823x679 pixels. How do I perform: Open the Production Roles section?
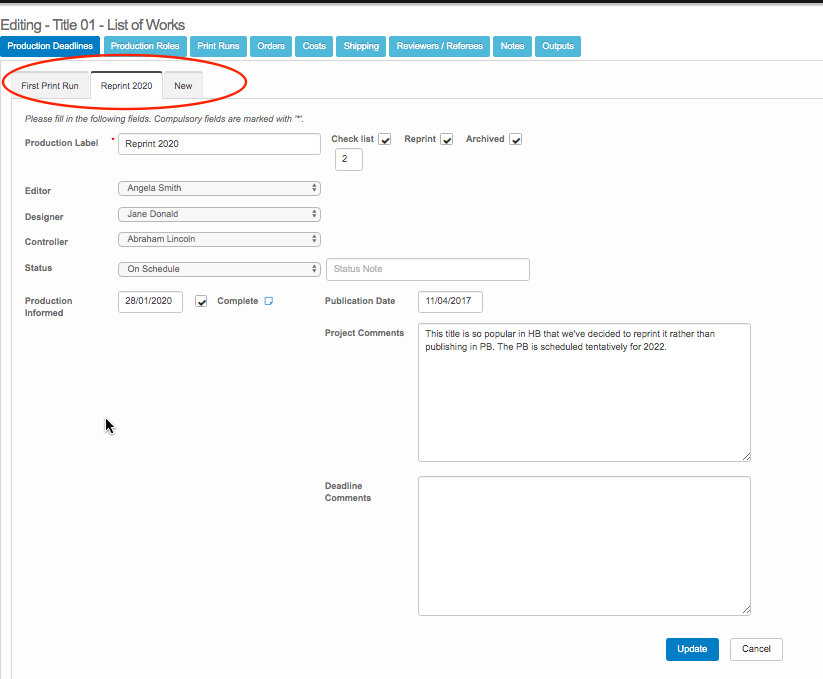click(x=145, y=46)
